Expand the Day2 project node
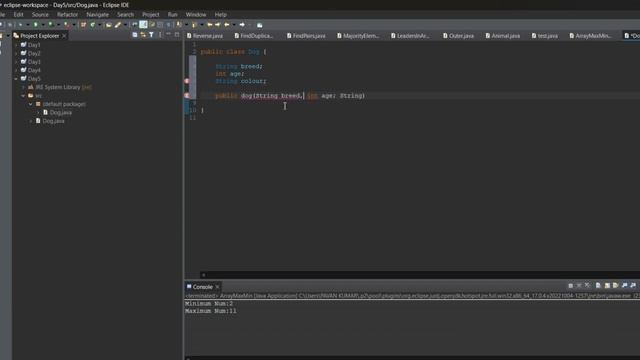The image size is (640, 360). click(x=16, y=53)
